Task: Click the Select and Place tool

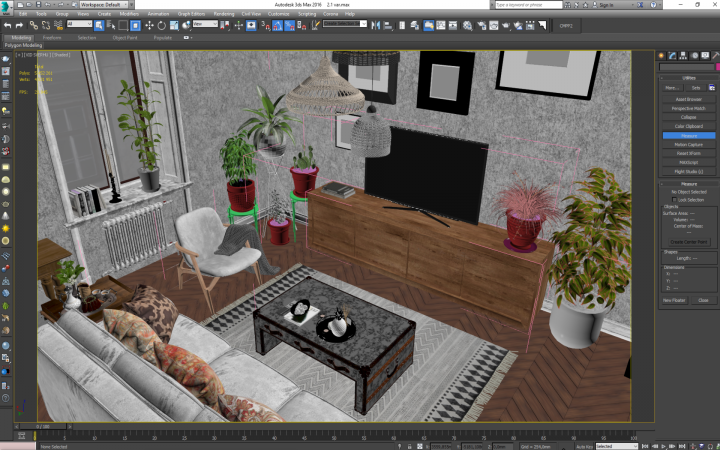Action: coord(186,26)
